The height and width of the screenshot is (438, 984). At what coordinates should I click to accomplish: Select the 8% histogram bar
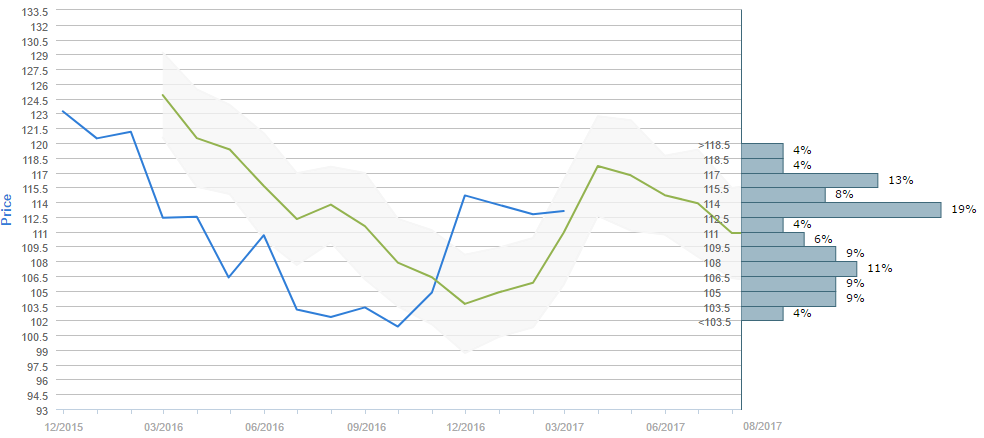[x=783, y=195]
